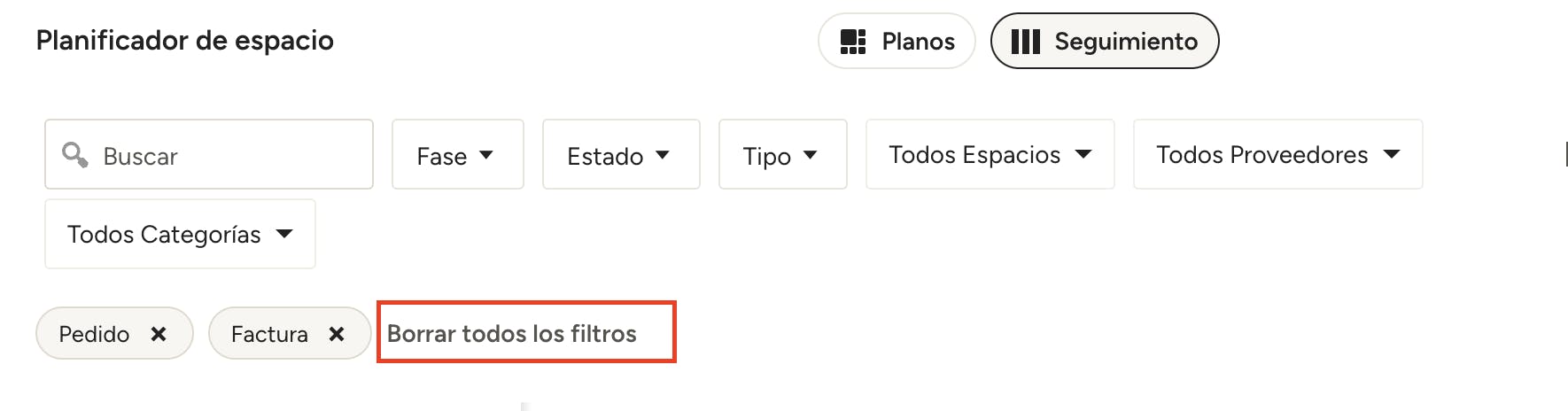
Task: Open the Tipo filter dropdown
Action: [x=783, y=154]
